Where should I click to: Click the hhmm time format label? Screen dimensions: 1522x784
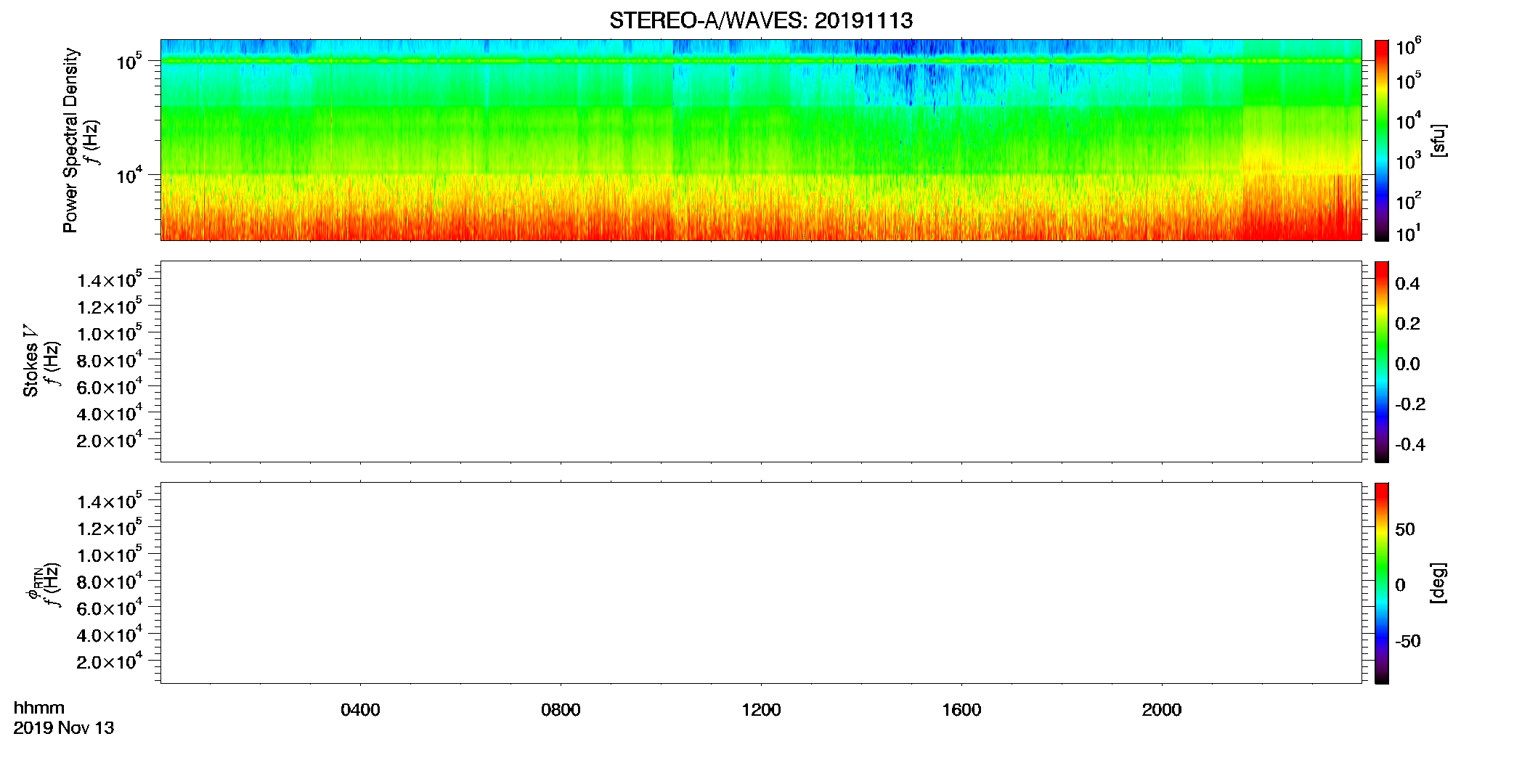[x=39, y=709]
